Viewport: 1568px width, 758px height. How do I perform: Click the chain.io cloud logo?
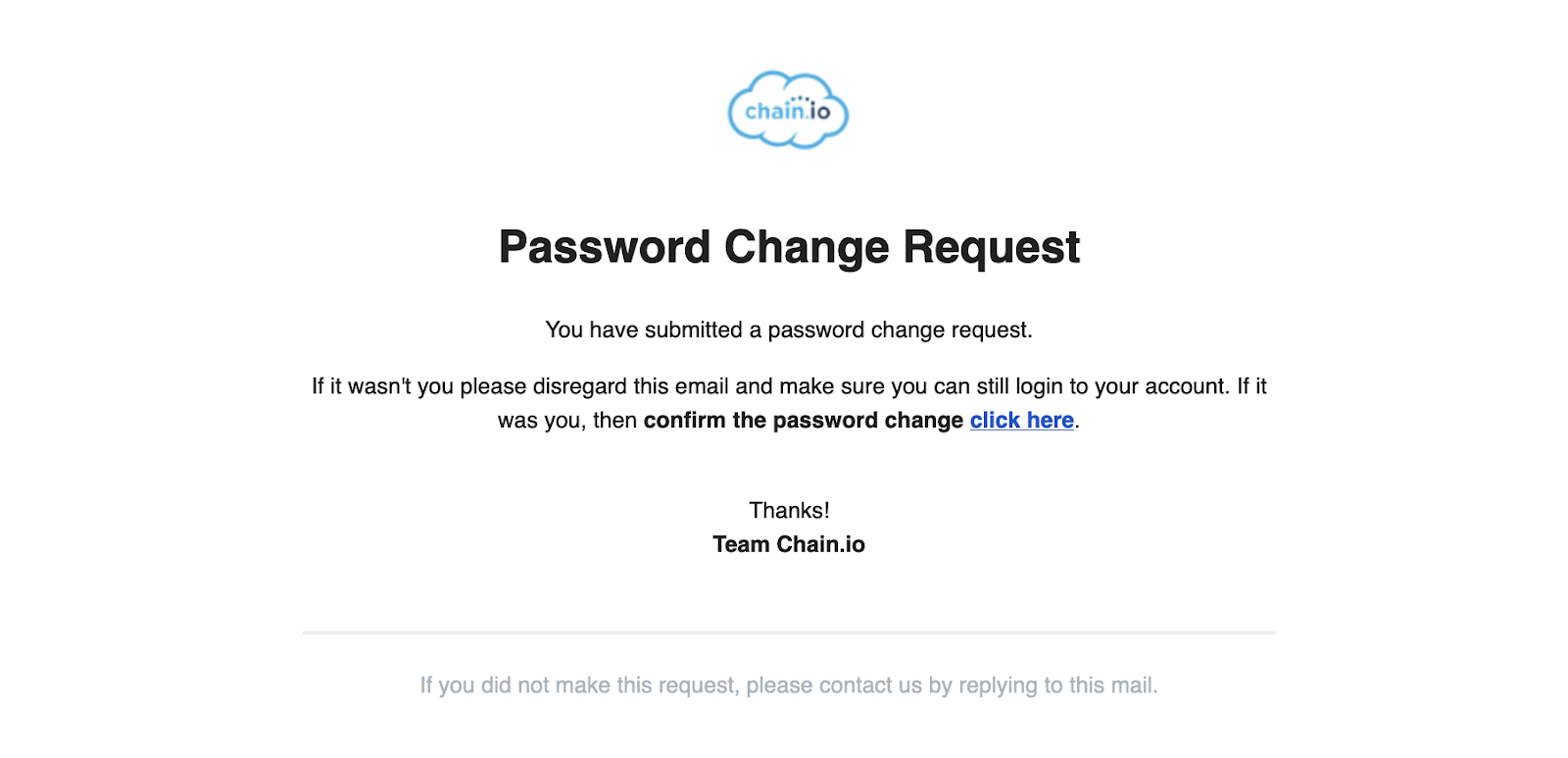[x=788, y=110]
